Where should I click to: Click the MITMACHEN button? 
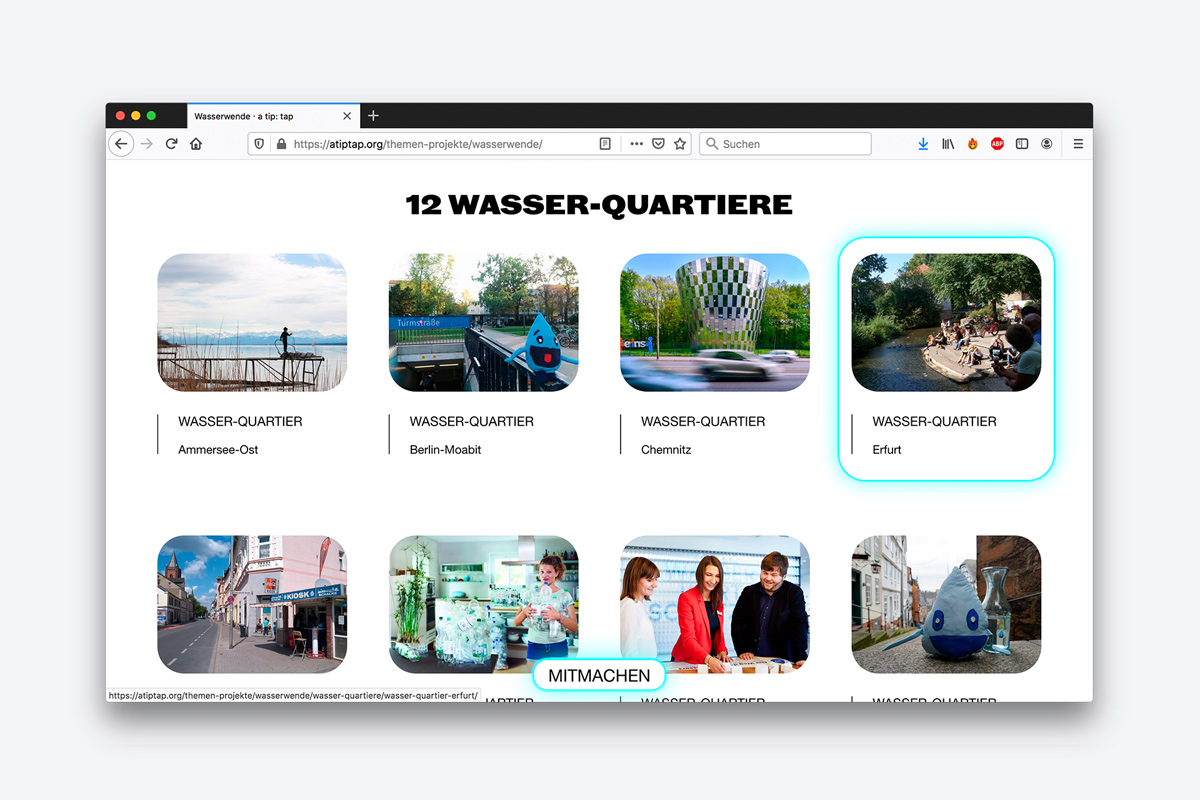point(599,676)
